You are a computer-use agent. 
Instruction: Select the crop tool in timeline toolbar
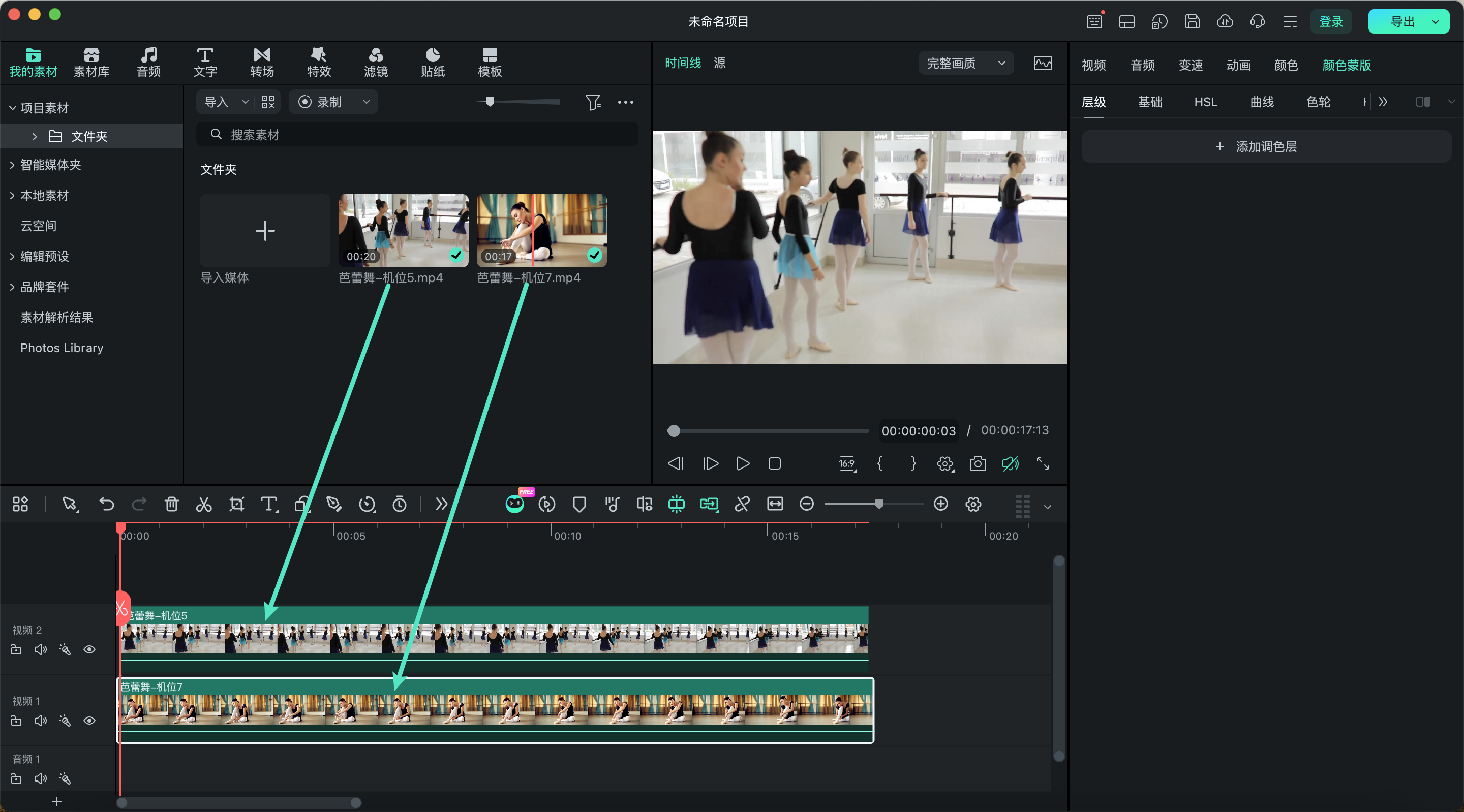(x=236, y=504)
